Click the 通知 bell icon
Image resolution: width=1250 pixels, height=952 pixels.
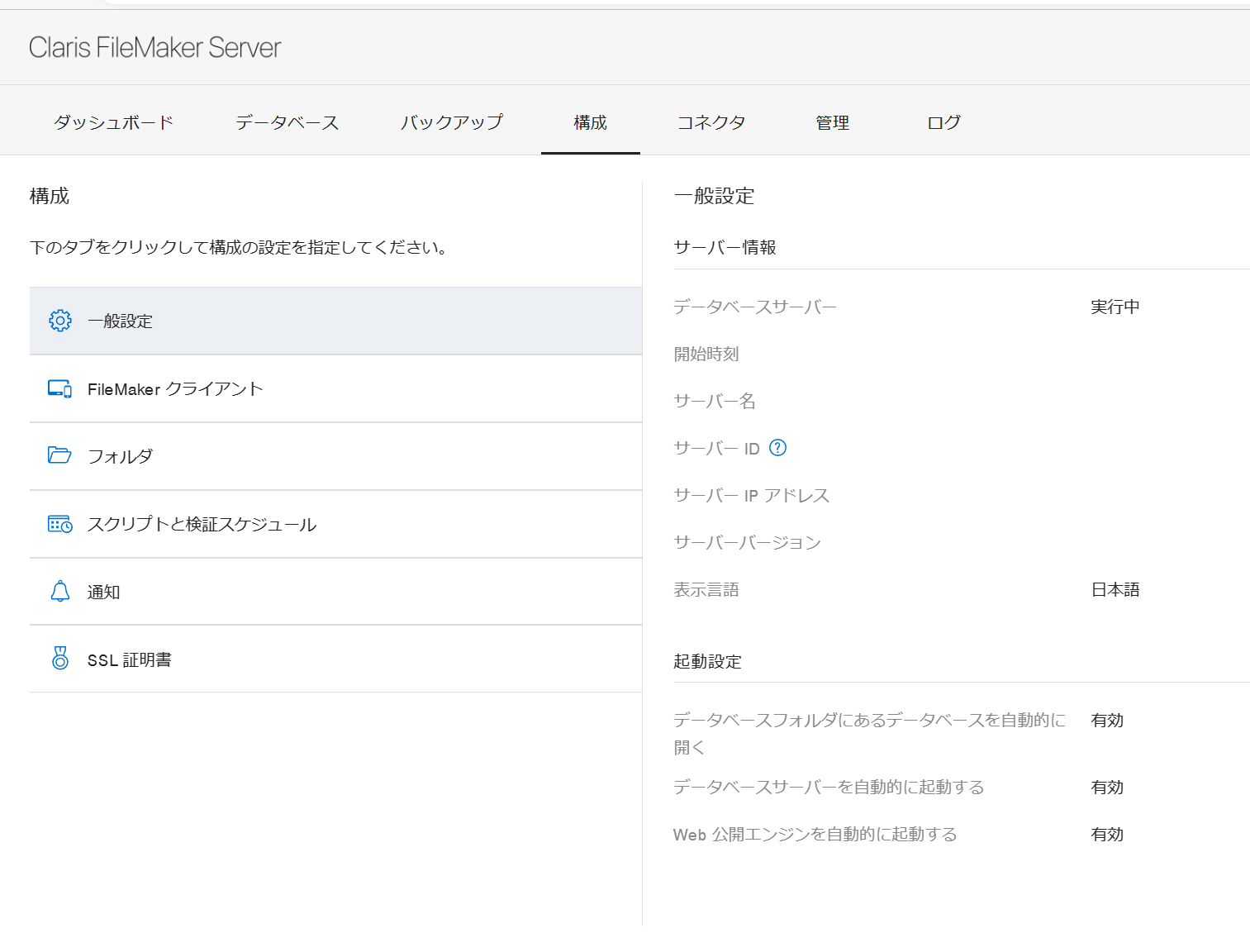(x=60, y=591)
